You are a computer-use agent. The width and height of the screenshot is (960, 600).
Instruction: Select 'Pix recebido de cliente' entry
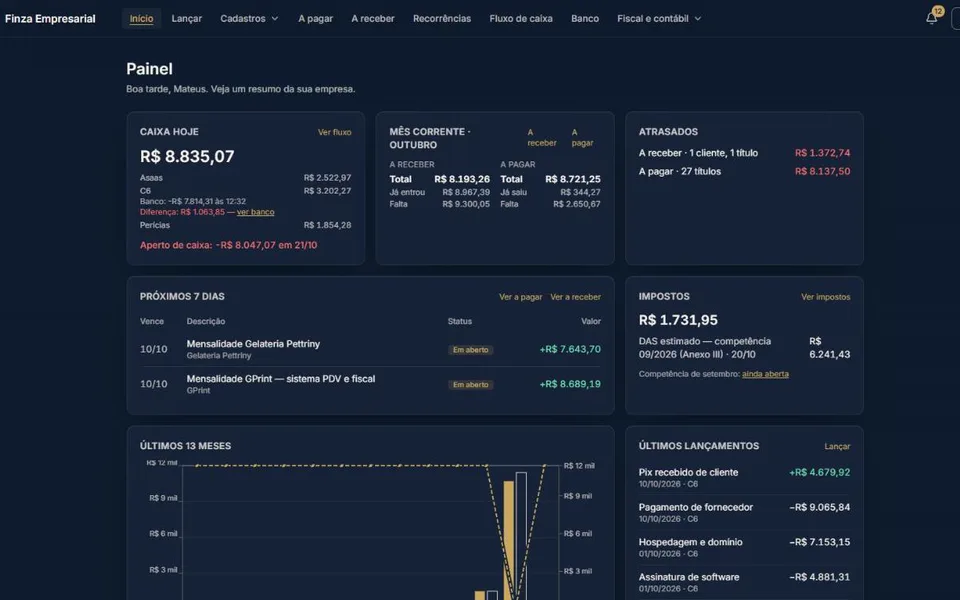coord(744,478)
